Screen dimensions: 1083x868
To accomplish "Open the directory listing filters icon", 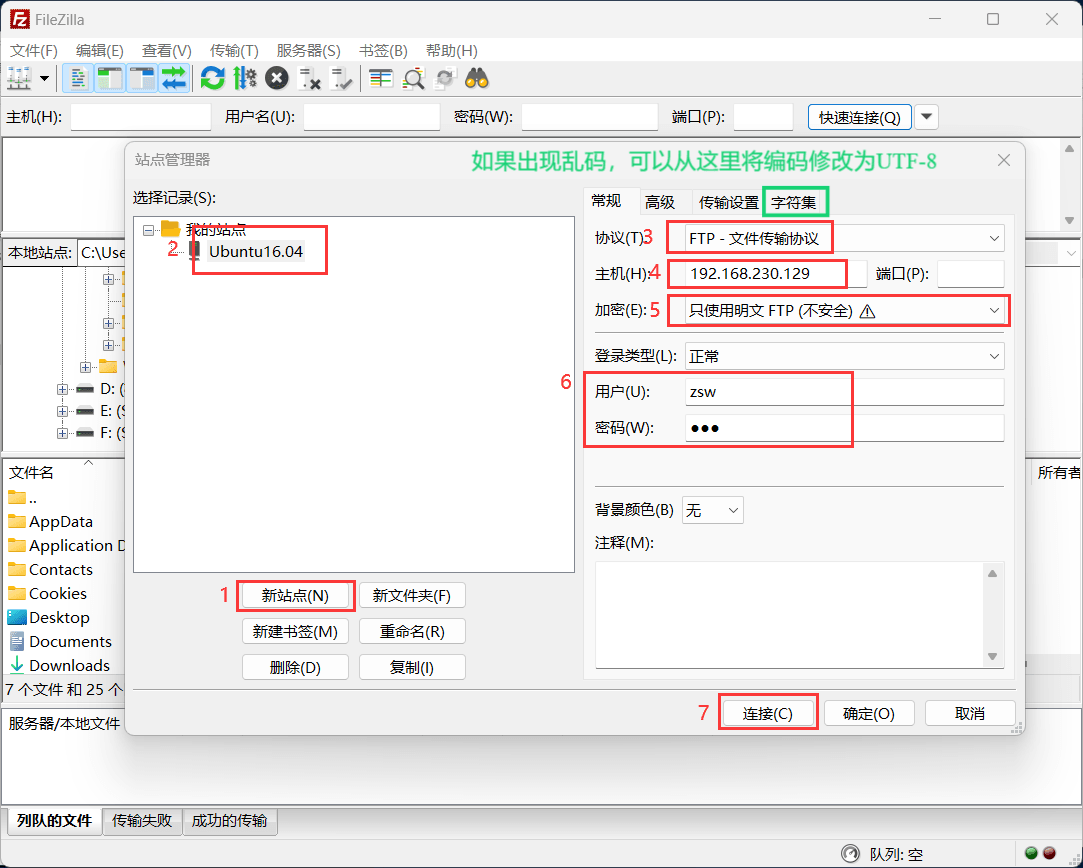I will [381, 78].
